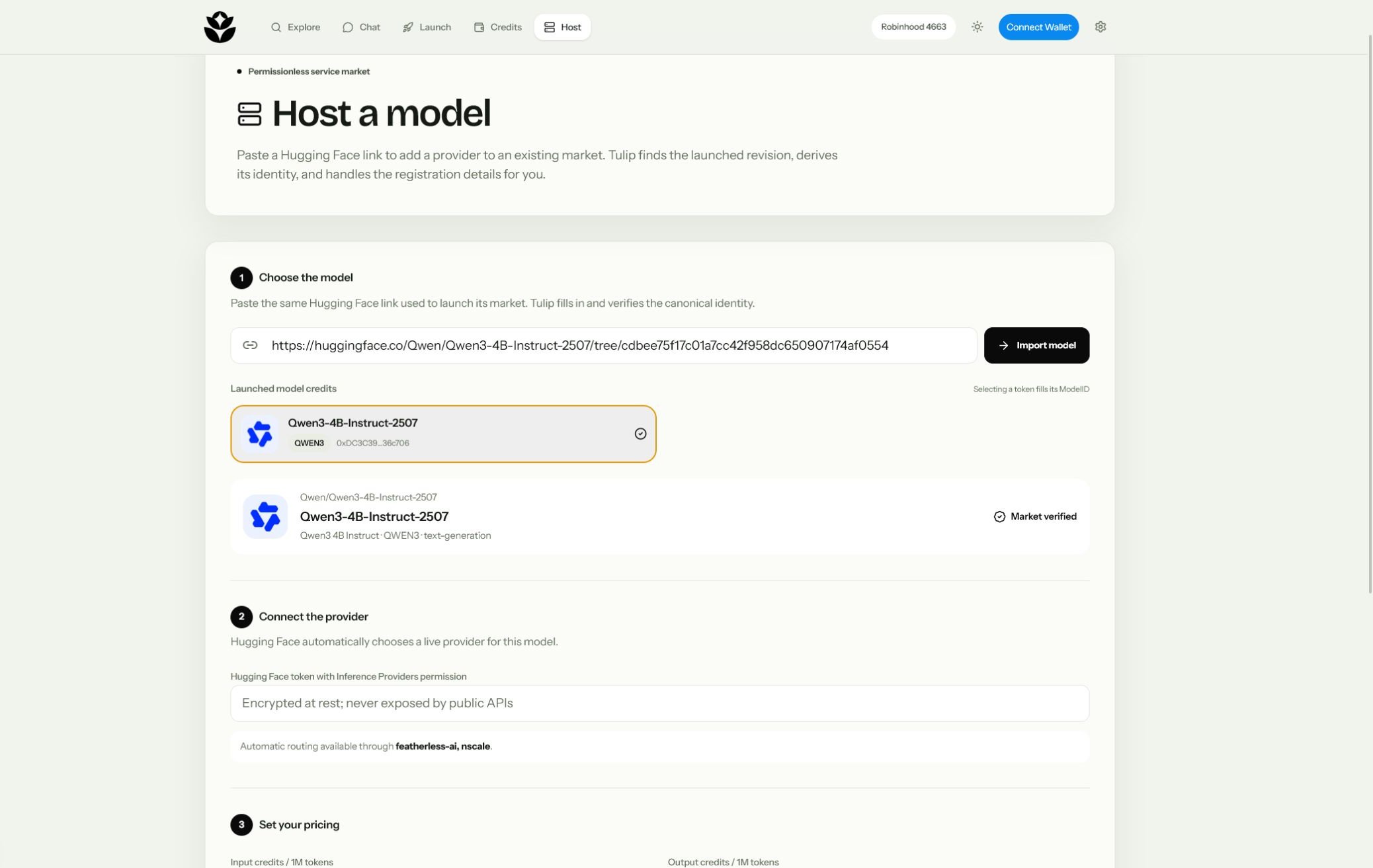1373x868 pixels.
Task: Open the Credits tab
Action: 497,27
